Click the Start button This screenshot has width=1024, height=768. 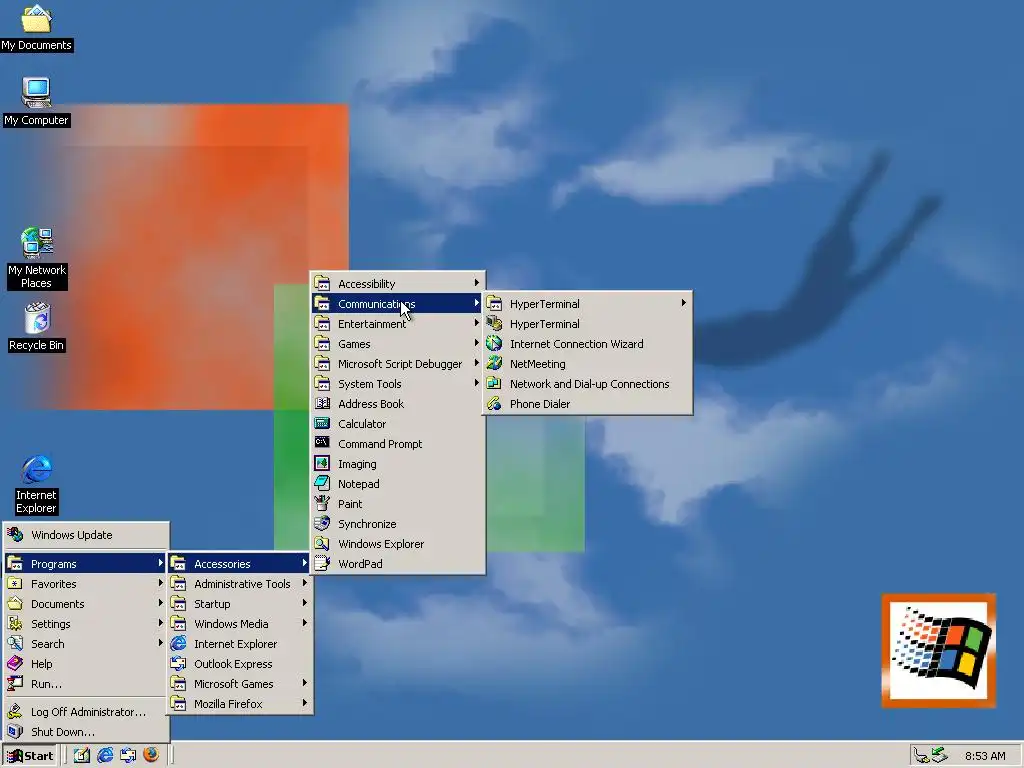(30, 756)
